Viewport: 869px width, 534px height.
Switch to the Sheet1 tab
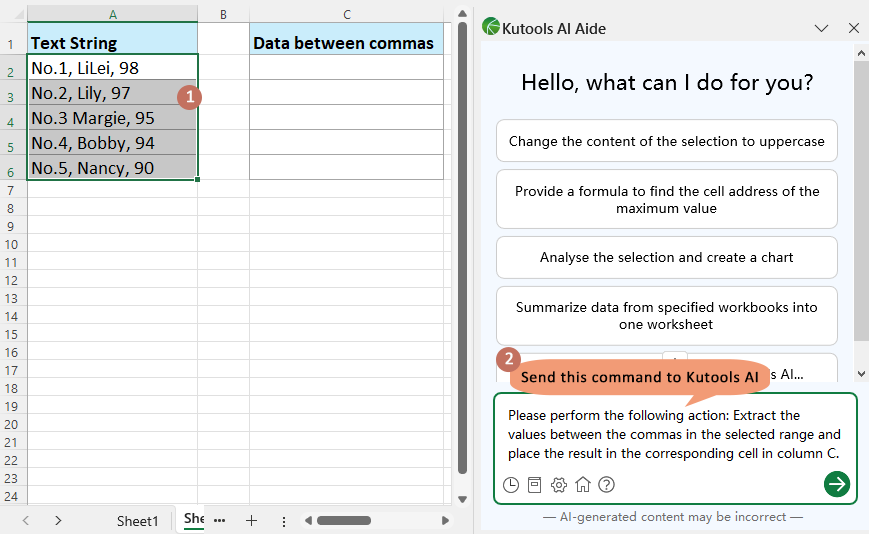[x=137, y=521]
